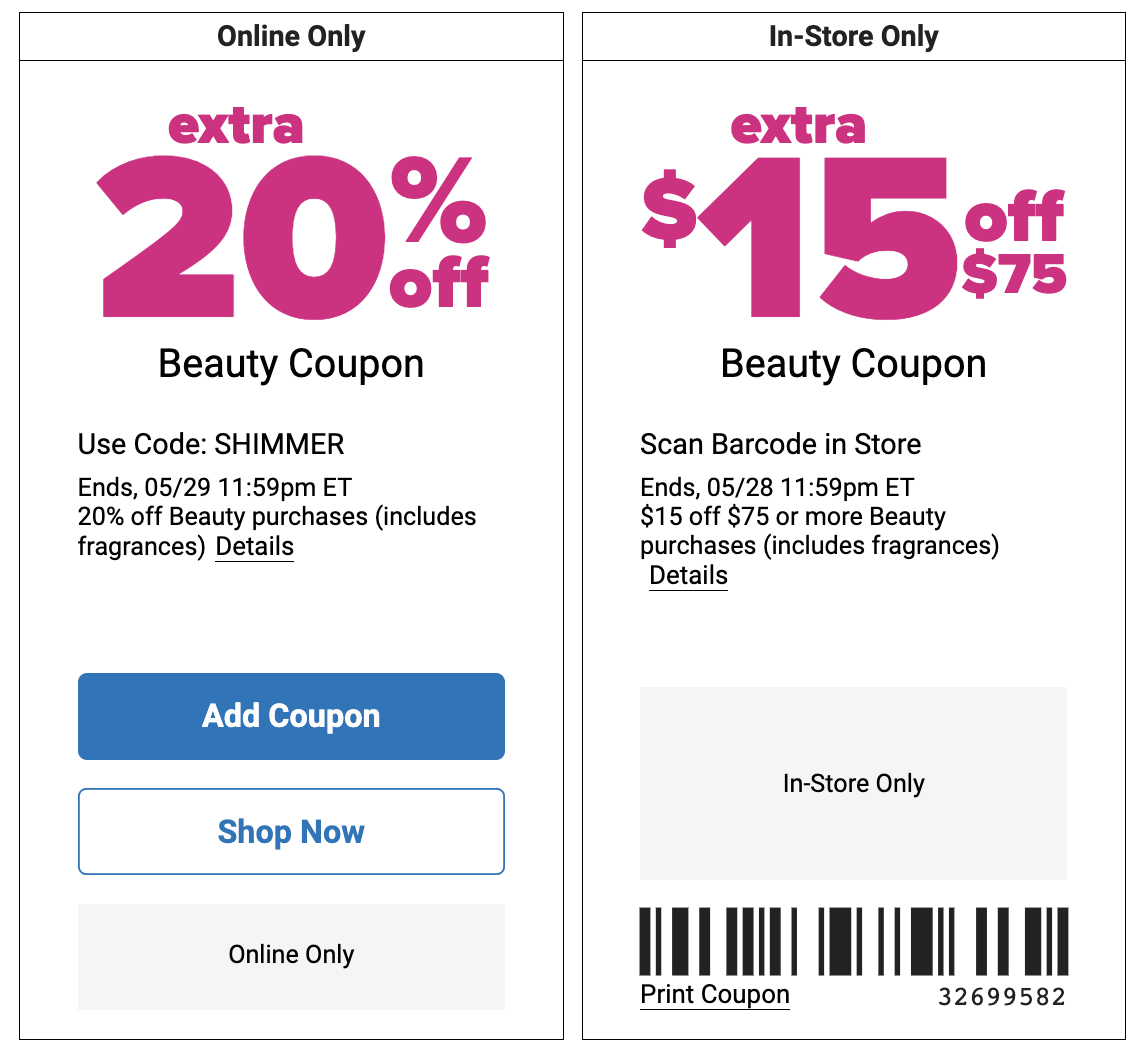Screen dimensions: 1136x1058
Task: Click the blue Add Coupon button
Action: 291,716
